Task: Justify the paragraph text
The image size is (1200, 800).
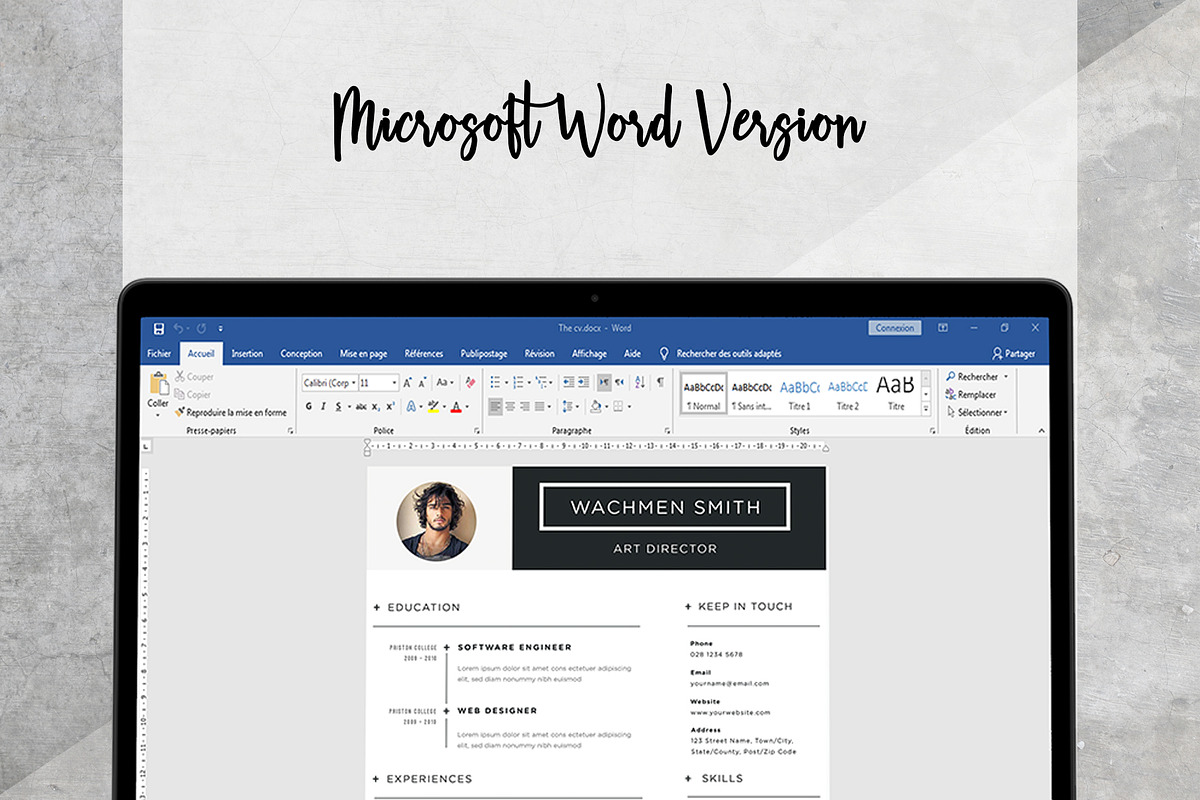Action: 541,407
